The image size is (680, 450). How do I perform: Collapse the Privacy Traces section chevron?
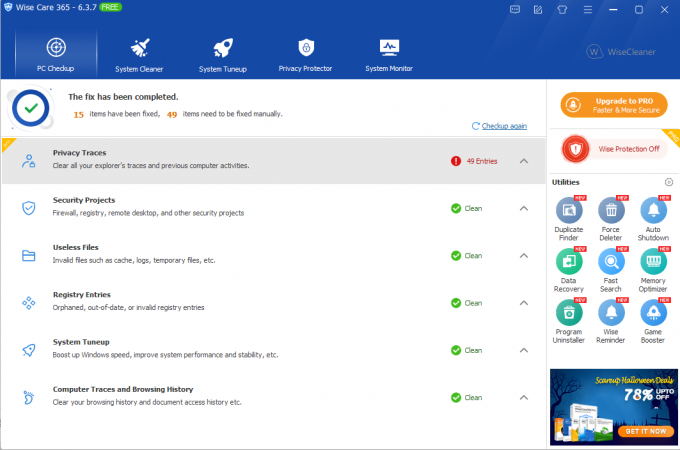[524, 161]
